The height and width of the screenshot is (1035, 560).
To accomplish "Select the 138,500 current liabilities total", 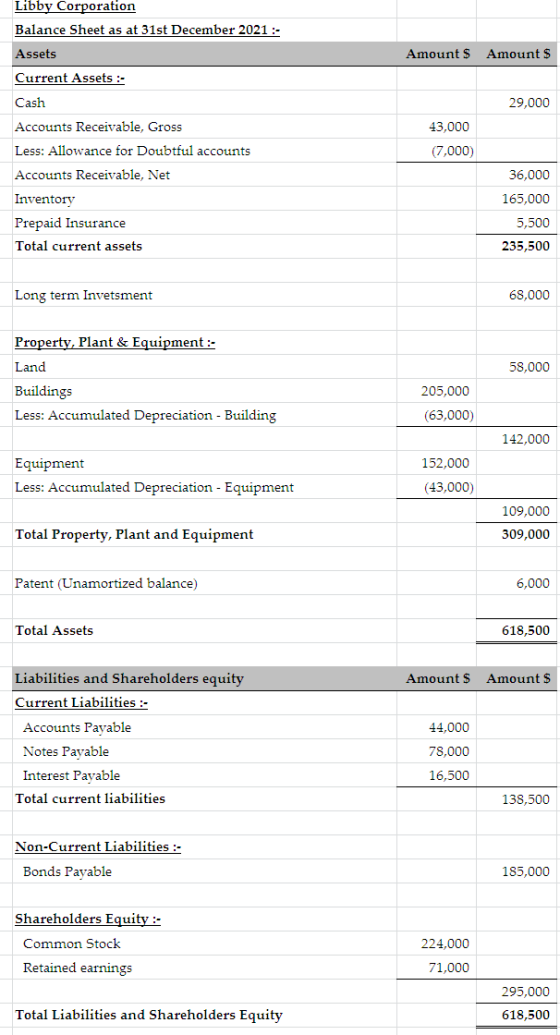I will pos(526,800).
